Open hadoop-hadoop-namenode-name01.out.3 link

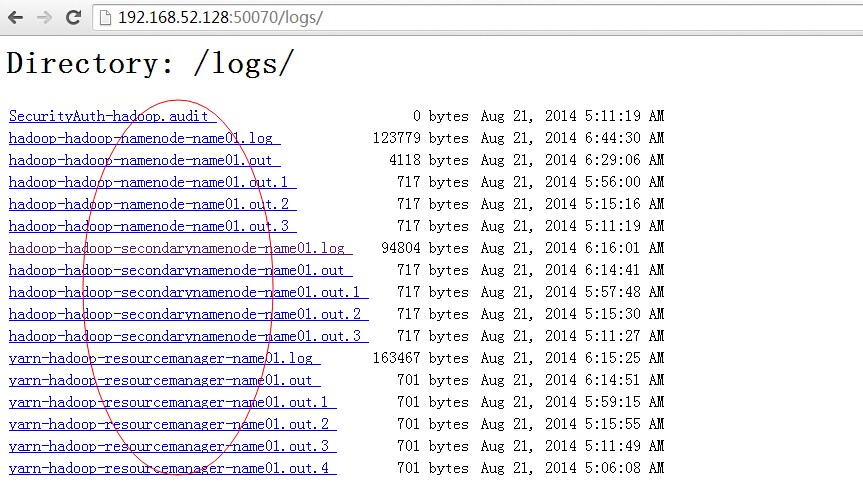150,226
